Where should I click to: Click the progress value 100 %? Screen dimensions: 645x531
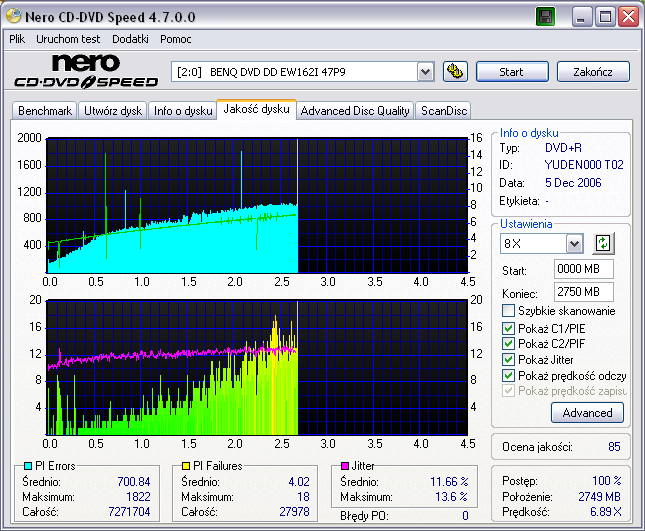(607, 481)
